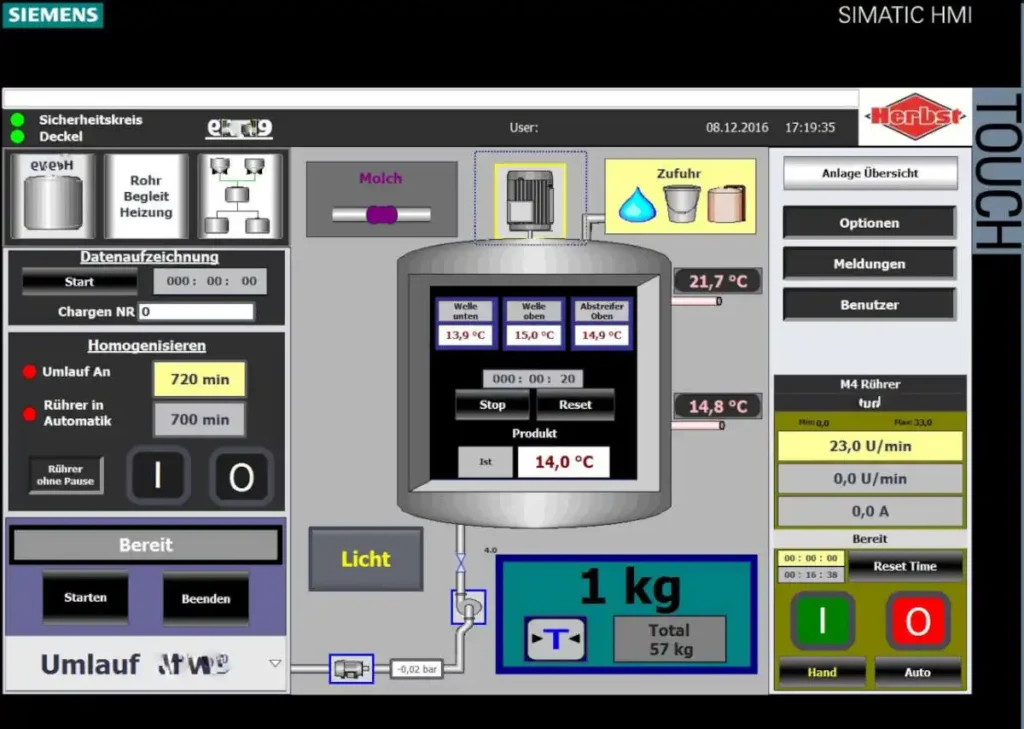
Task: Click Reset Time for M4 Rührer
Action: click(x=905, y=566)
